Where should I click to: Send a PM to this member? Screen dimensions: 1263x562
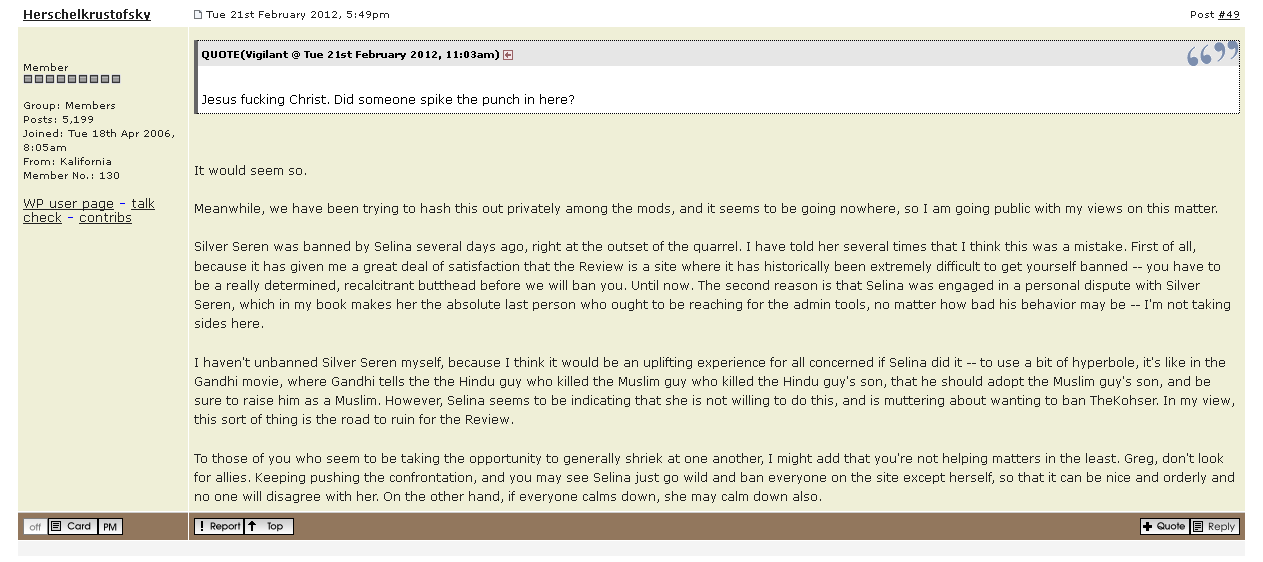(x=110, y=527)
